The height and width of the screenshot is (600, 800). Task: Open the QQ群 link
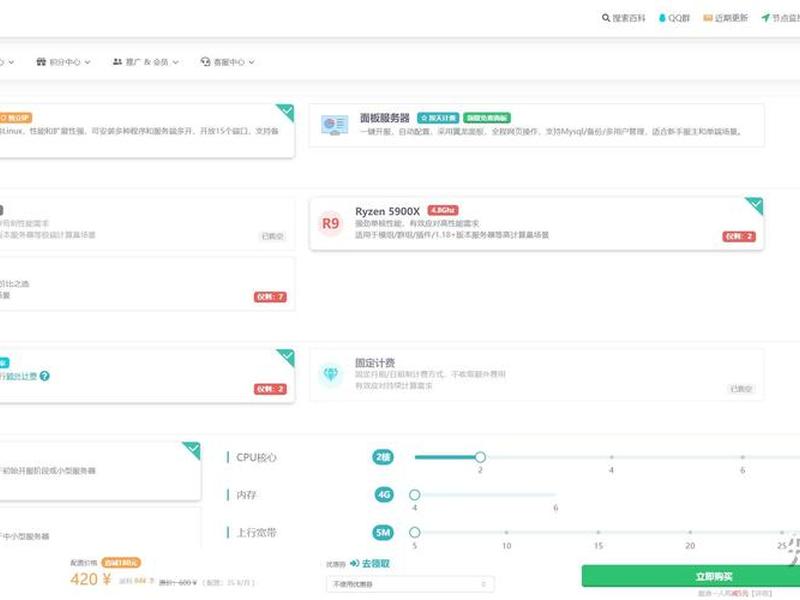coord(674,18)
